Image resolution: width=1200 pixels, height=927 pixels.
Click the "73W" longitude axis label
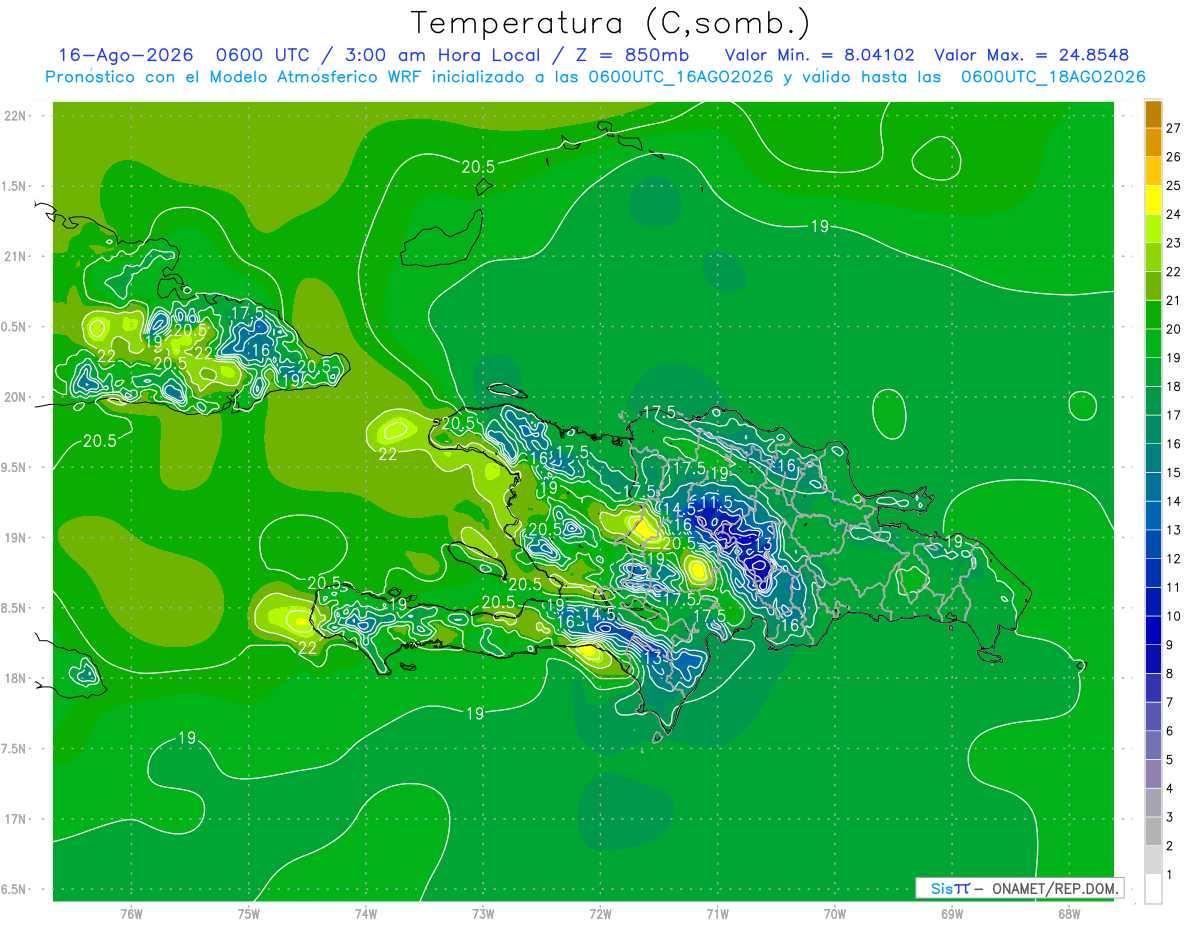coord(483,913)
